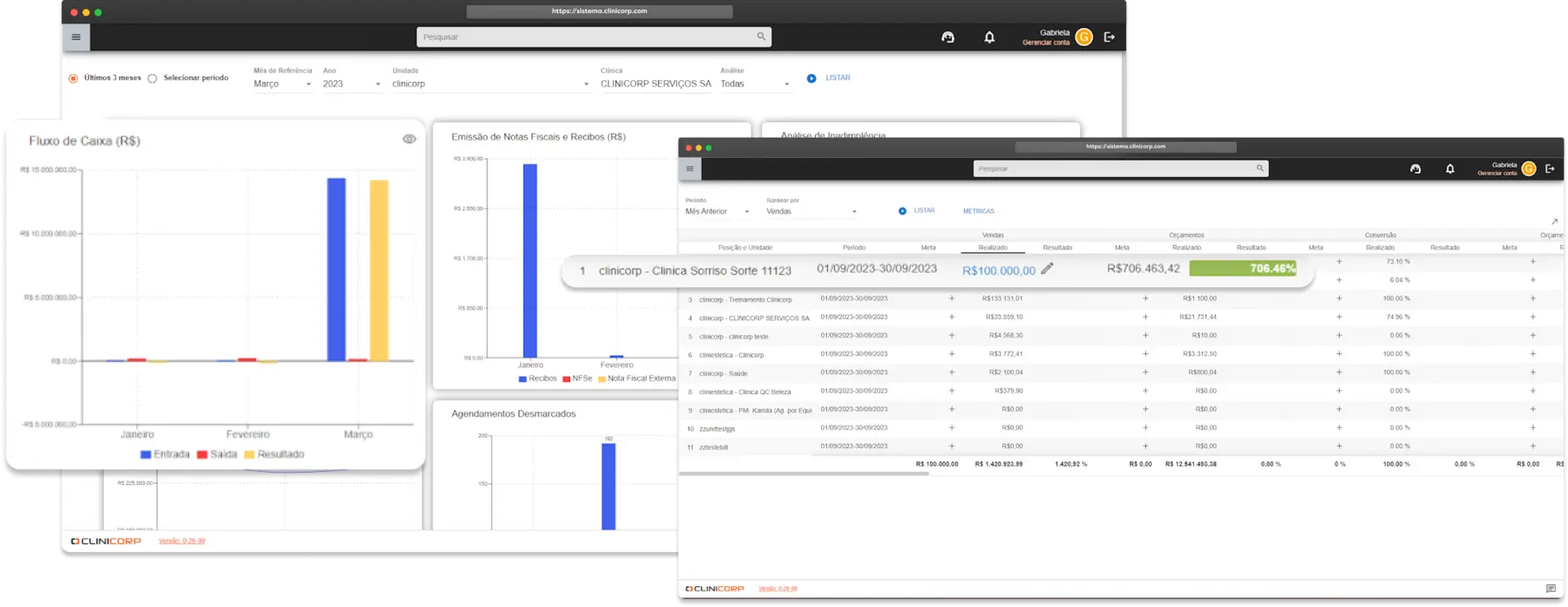Click the green 706.46% result bar
This screenshot has height=607, width=1568.
(x=1242, y=269)
